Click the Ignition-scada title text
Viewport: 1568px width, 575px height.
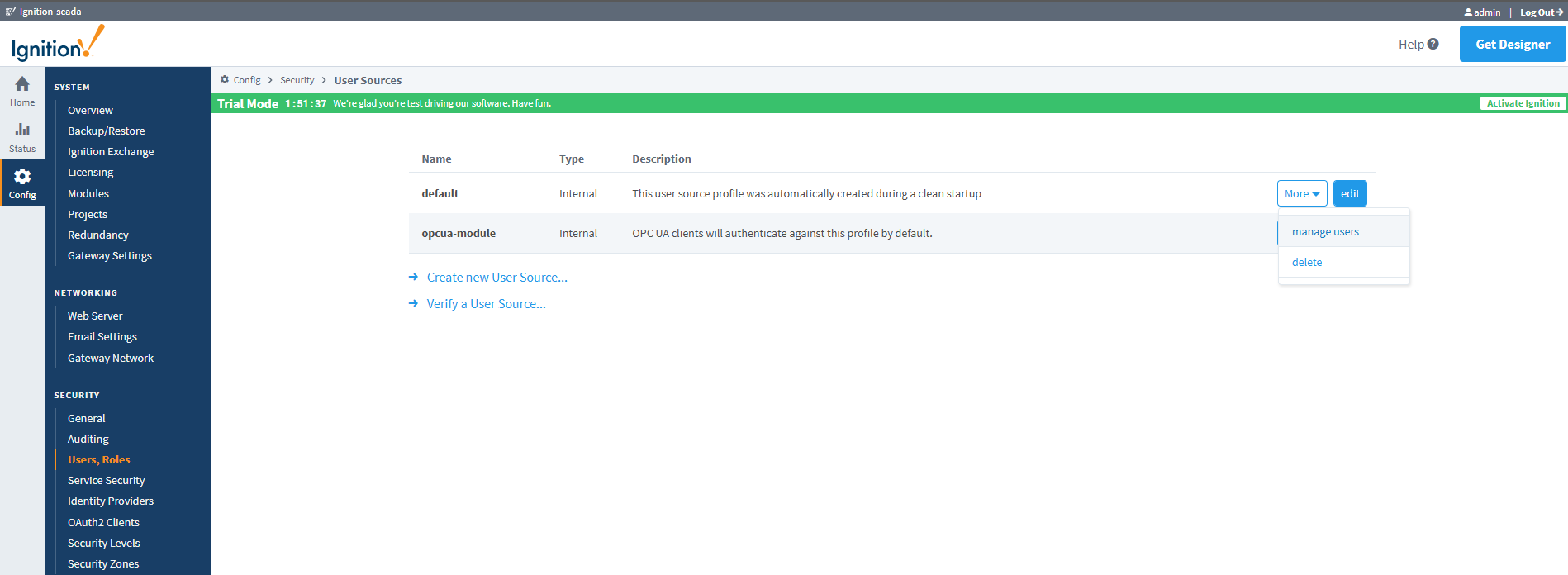[x=50, y=12]
